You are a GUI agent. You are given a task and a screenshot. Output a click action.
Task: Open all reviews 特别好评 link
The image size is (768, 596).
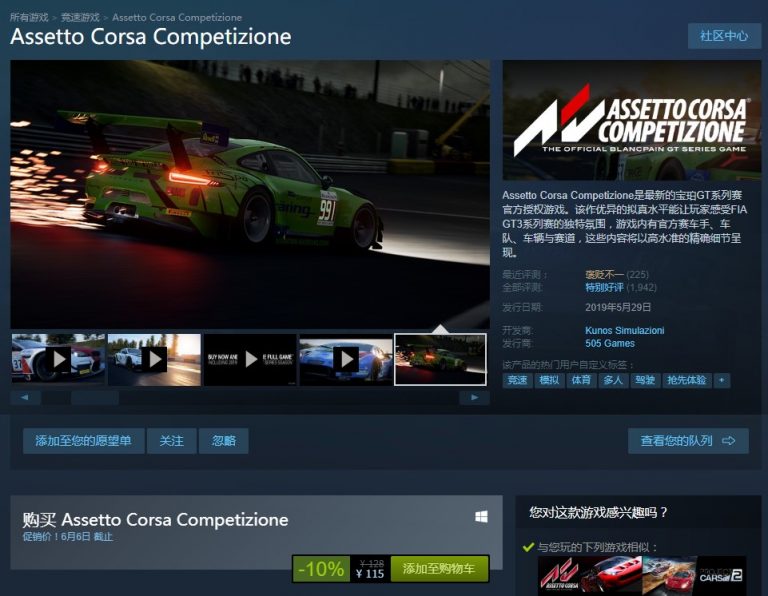pos(604,287)
